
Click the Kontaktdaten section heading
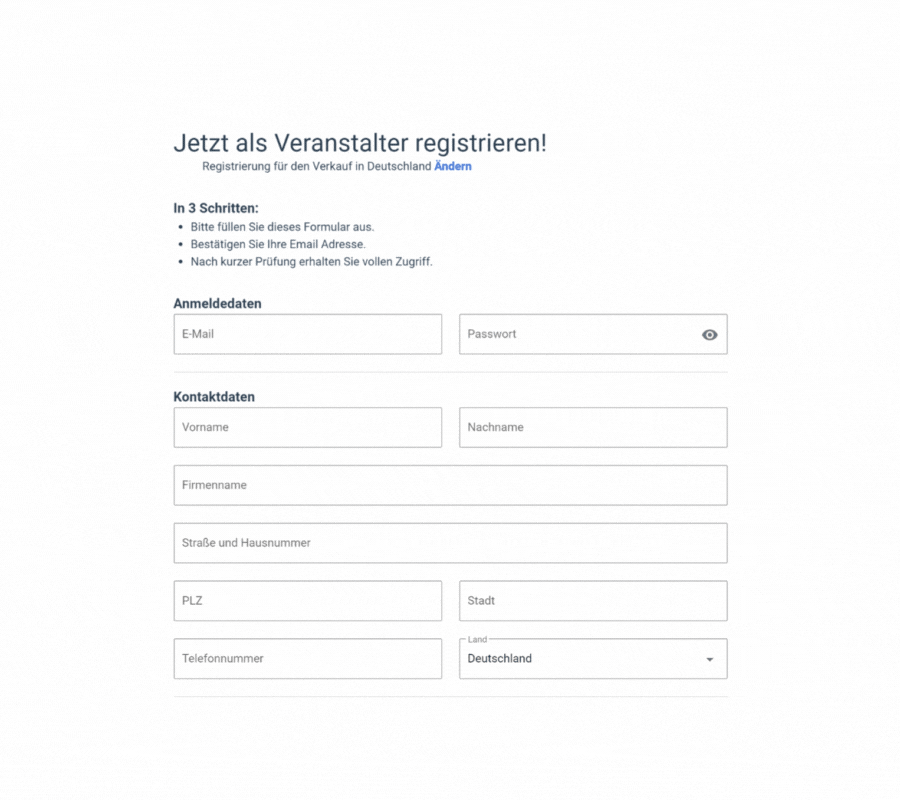click(214, 397)
